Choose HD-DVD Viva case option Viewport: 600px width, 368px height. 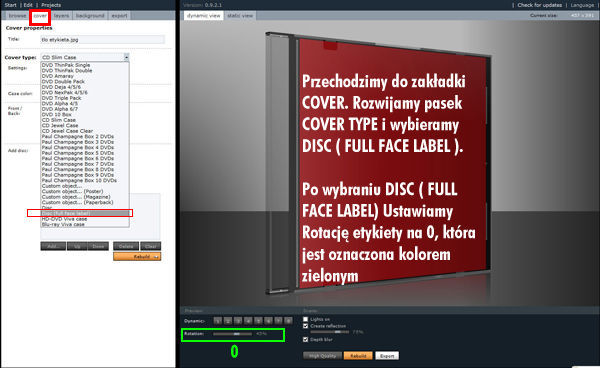64,219
